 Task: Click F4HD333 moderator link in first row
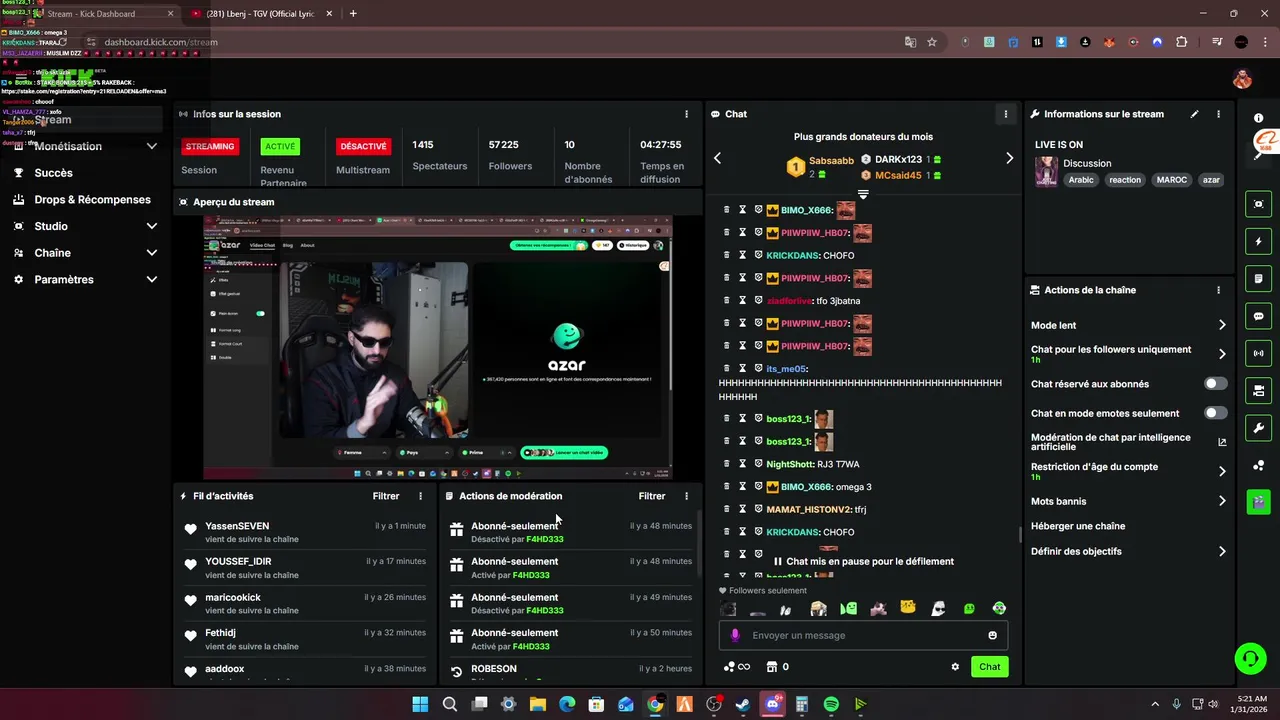pos(545,539)
